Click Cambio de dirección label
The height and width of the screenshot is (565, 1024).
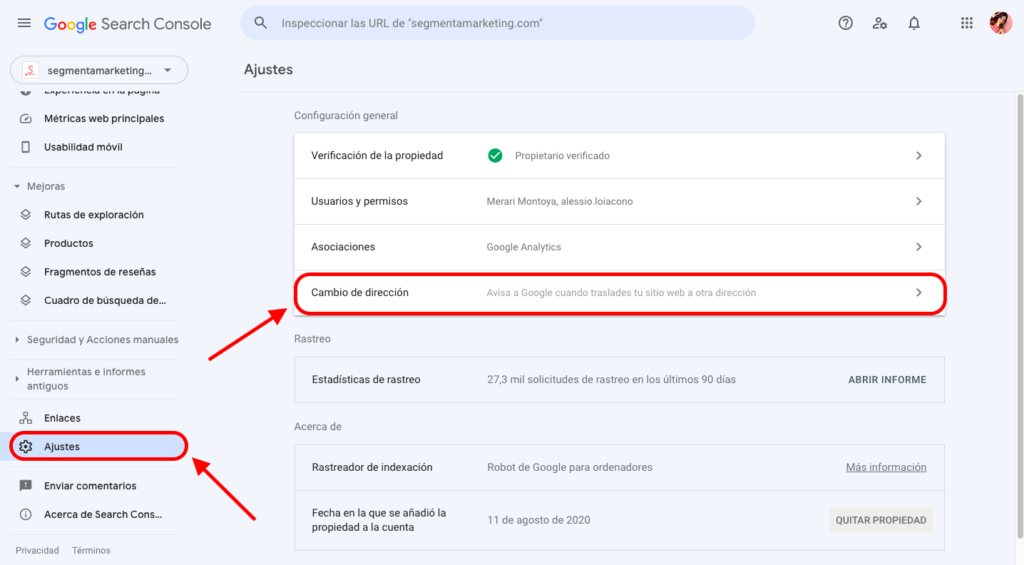(360, 293)
